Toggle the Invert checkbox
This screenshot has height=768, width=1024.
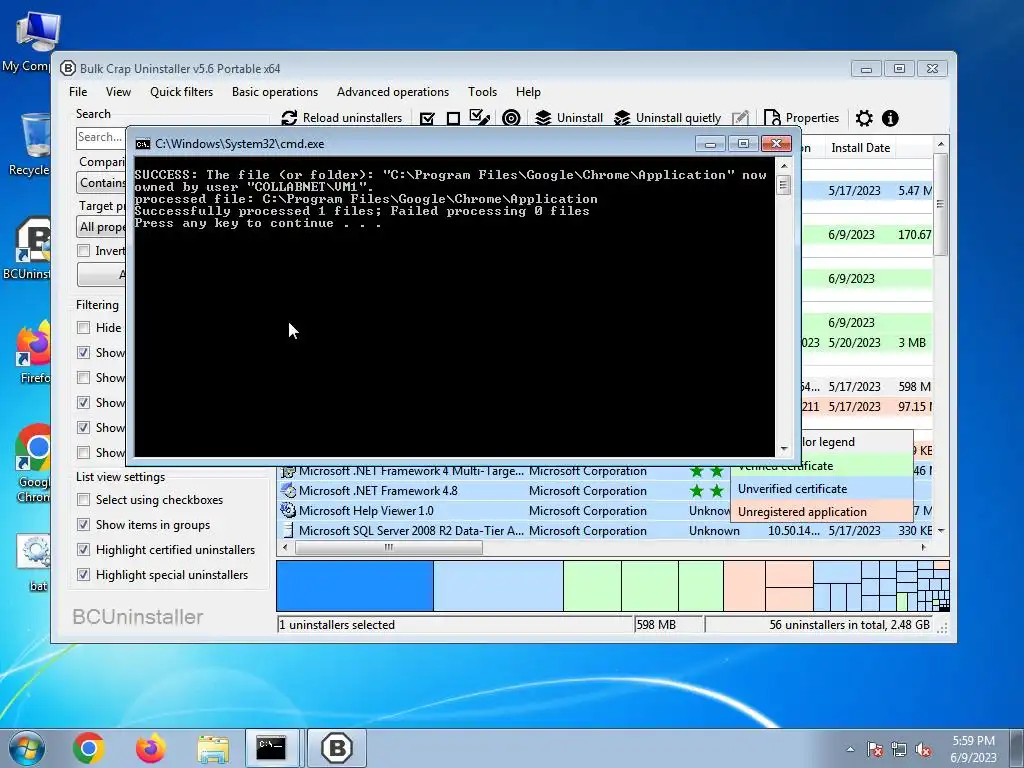point(84,251)
